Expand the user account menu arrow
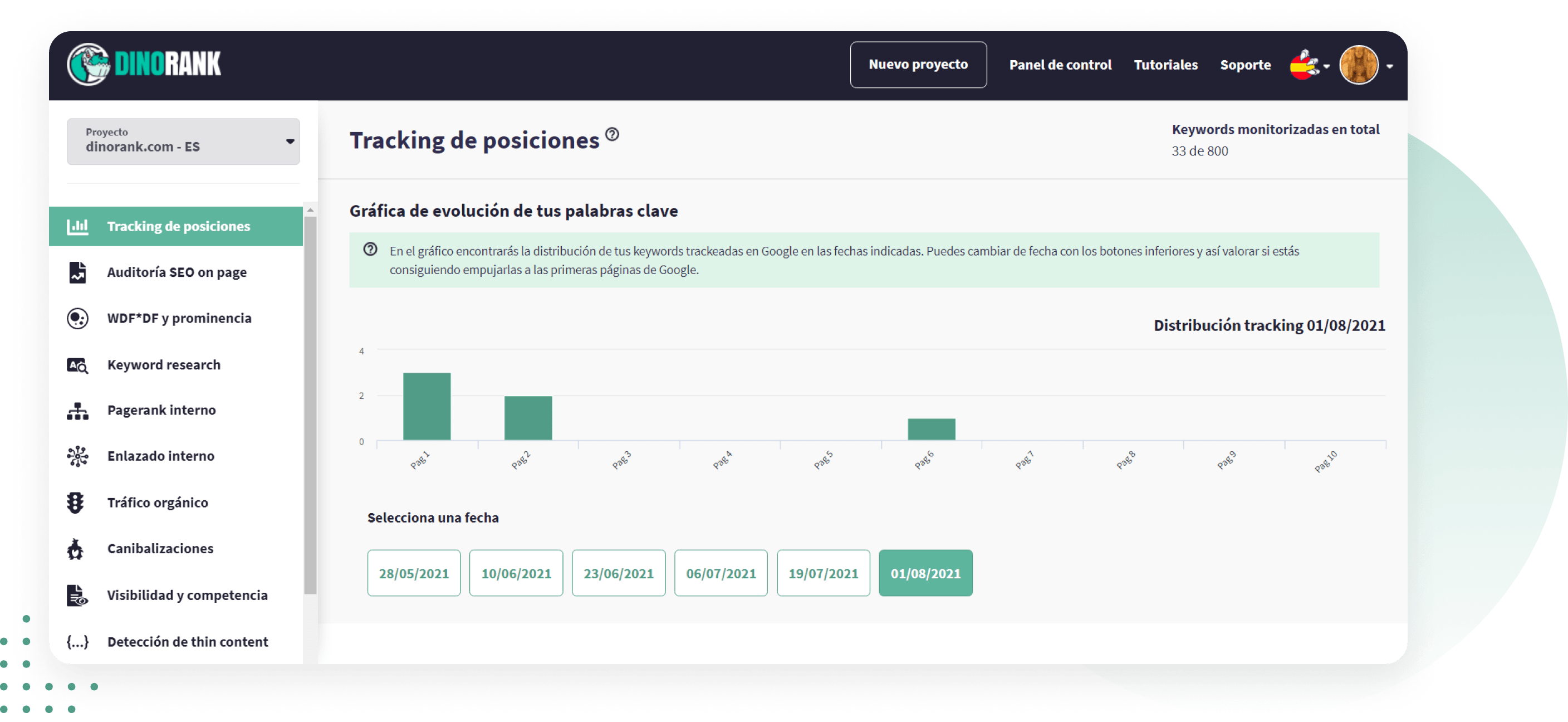Image resolution: width=1568 pixels, height=722 pixels. point(1390,66)
